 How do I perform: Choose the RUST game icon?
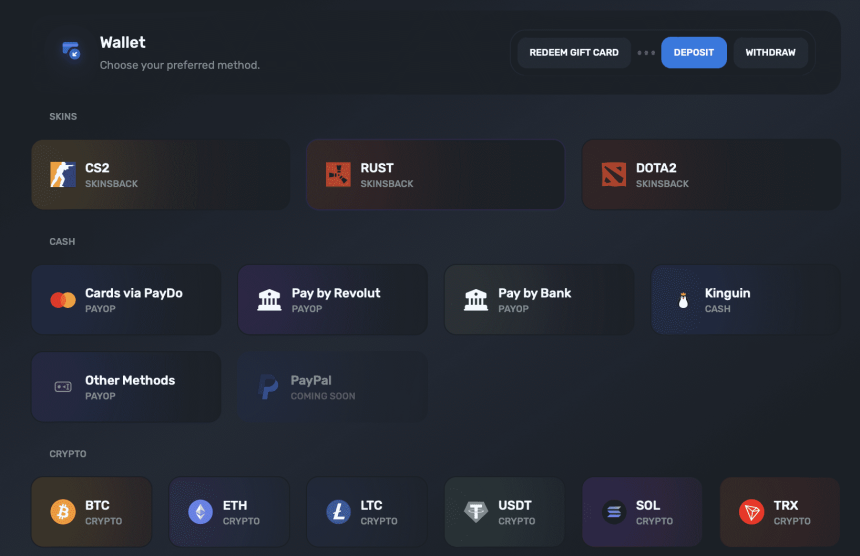[338, 175]
